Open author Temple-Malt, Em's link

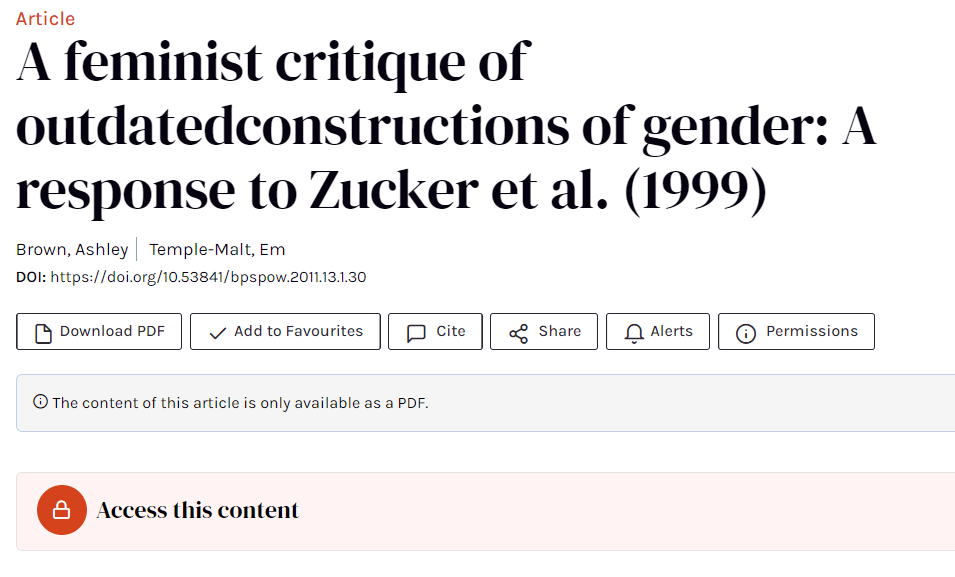217,250
